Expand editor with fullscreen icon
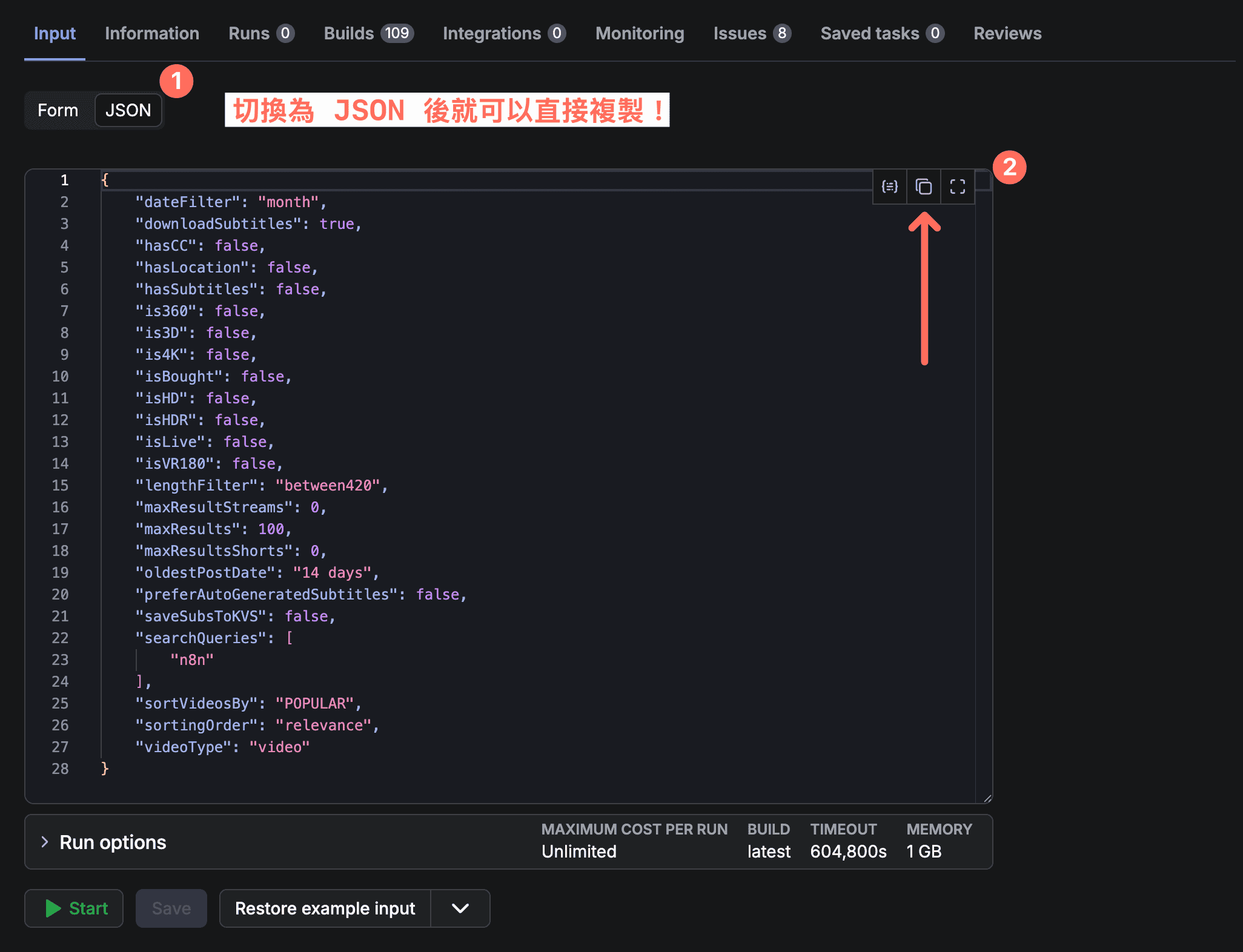 click(x=957, y=187)
